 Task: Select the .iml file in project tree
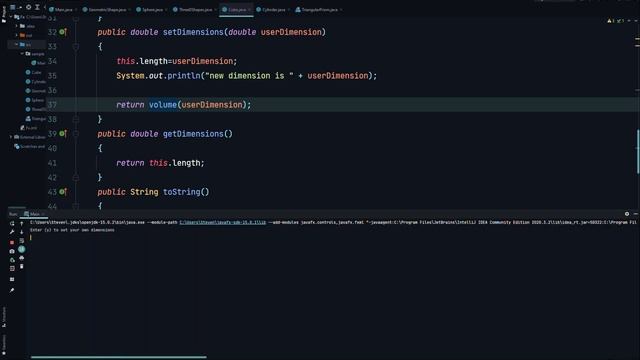pyautogui.click(x=29, y=128)
